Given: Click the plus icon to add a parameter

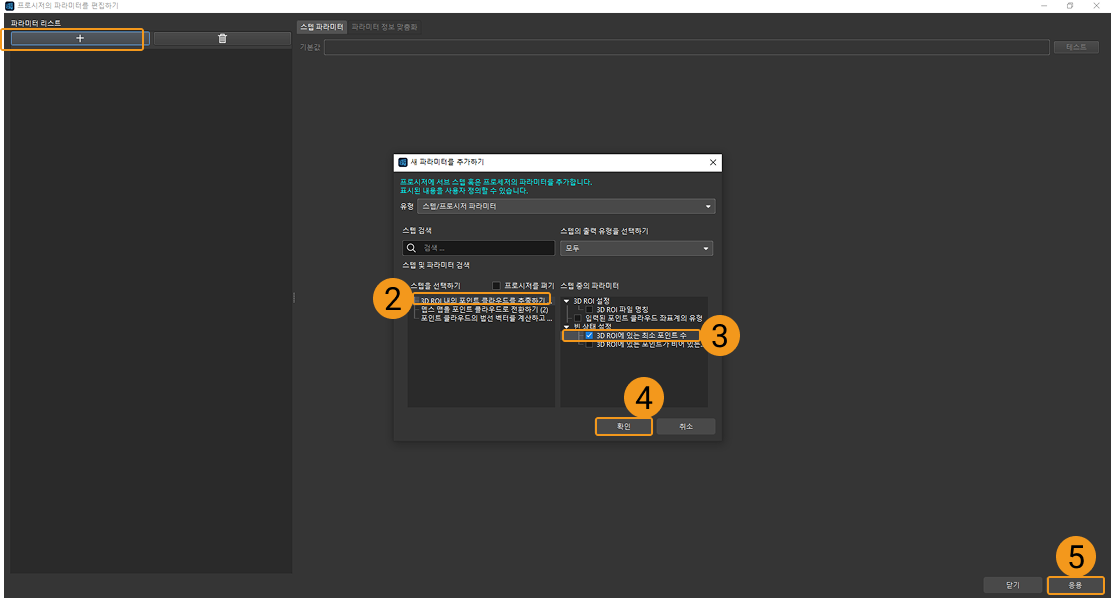Looking at the screenshot, I should click(80, 38).
